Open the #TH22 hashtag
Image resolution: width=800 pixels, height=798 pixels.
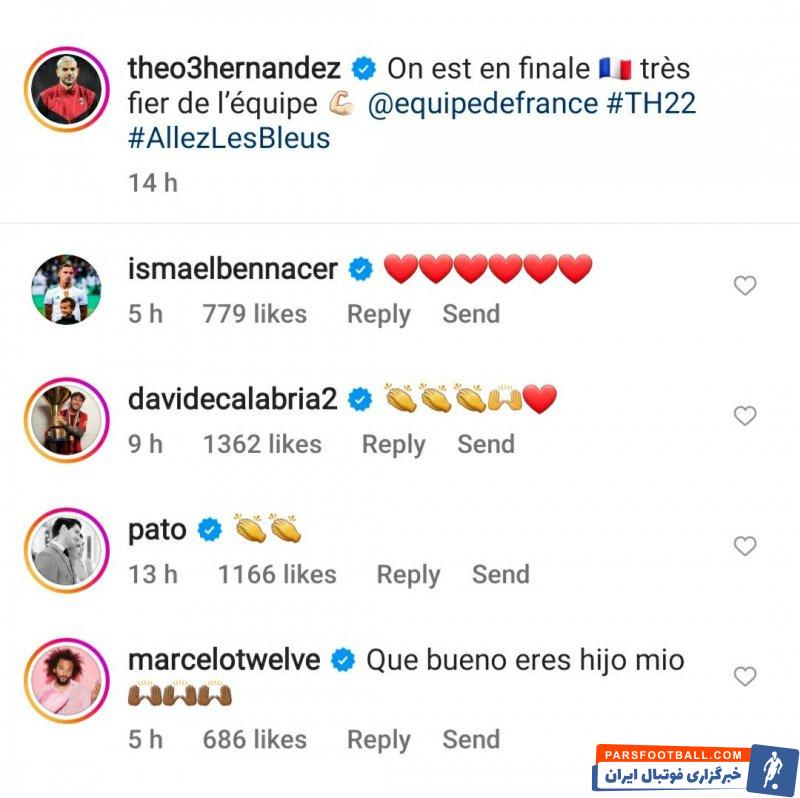click(x=651, y=104)
